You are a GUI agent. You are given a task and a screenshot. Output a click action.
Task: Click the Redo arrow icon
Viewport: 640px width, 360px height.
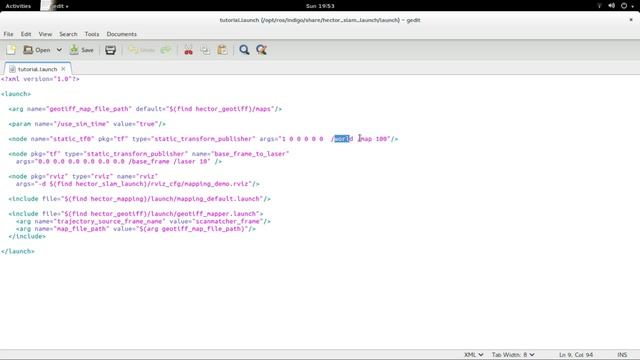(x=165, y=50)
